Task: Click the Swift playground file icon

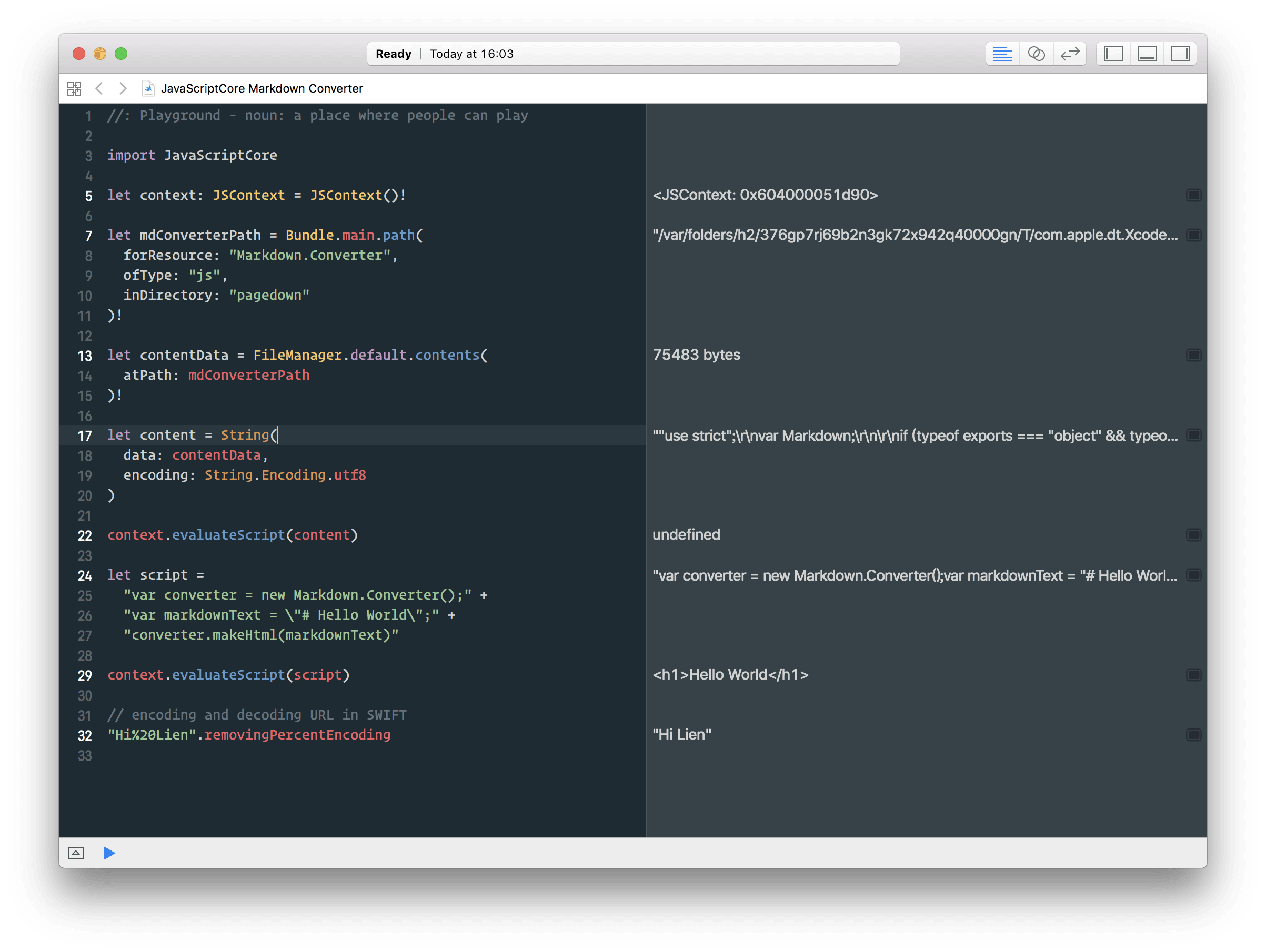Action: click(148, 88)
